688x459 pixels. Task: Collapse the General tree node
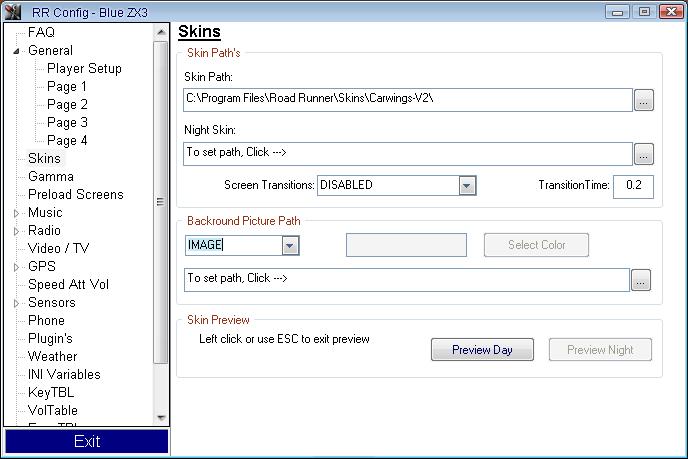tap(16, 51)
